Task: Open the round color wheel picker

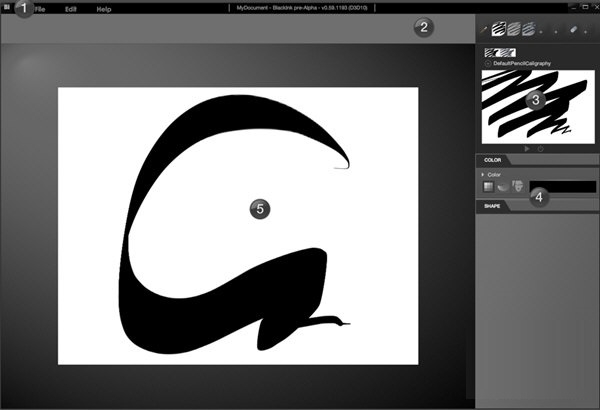Action: click(503, 186)
